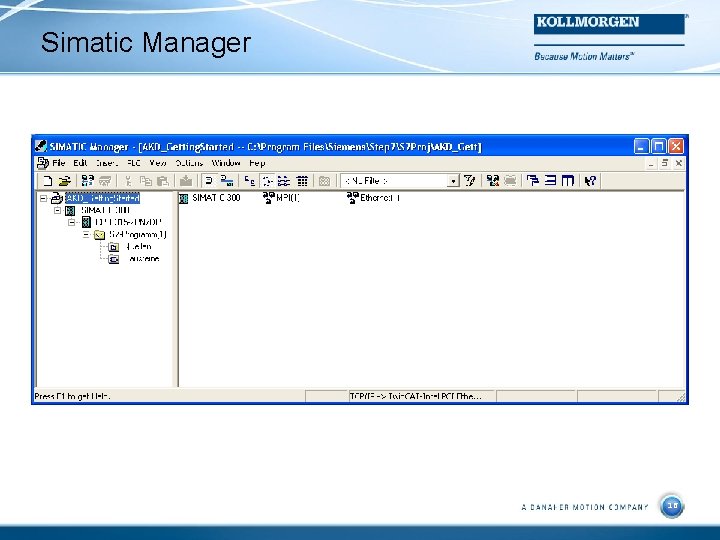Switch to List view icon
This screenshot has width=720, height=540.
point(284,181)
